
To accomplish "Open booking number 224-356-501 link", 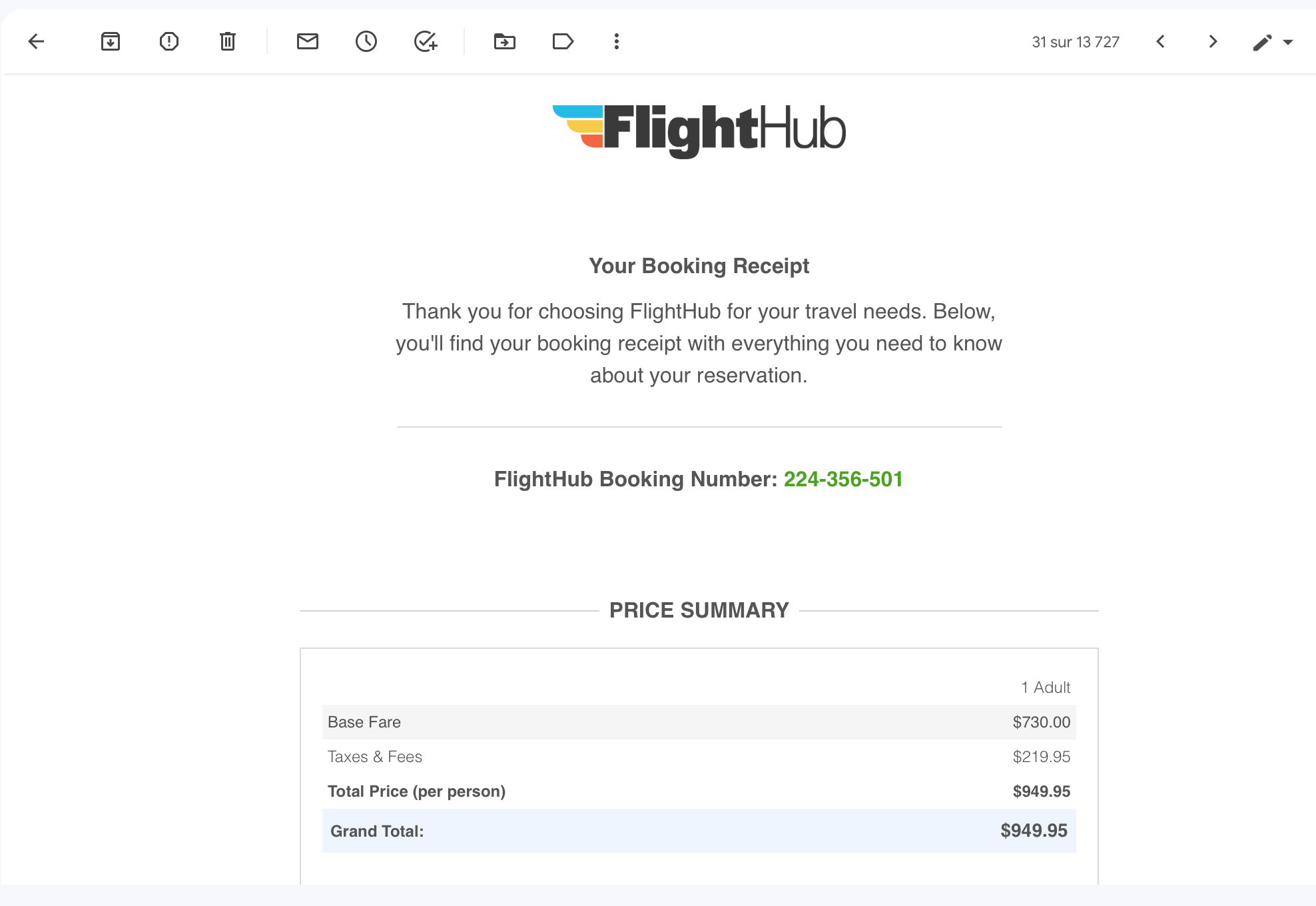I will (843, 480).
